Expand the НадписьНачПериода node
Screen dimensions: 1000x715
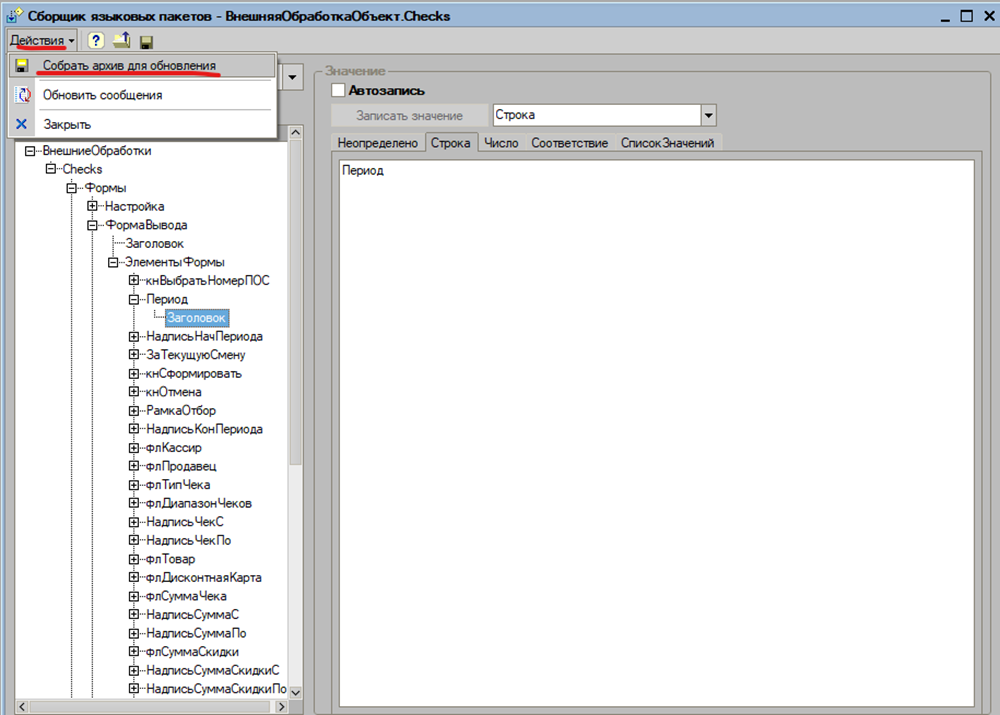coord(134,336)
